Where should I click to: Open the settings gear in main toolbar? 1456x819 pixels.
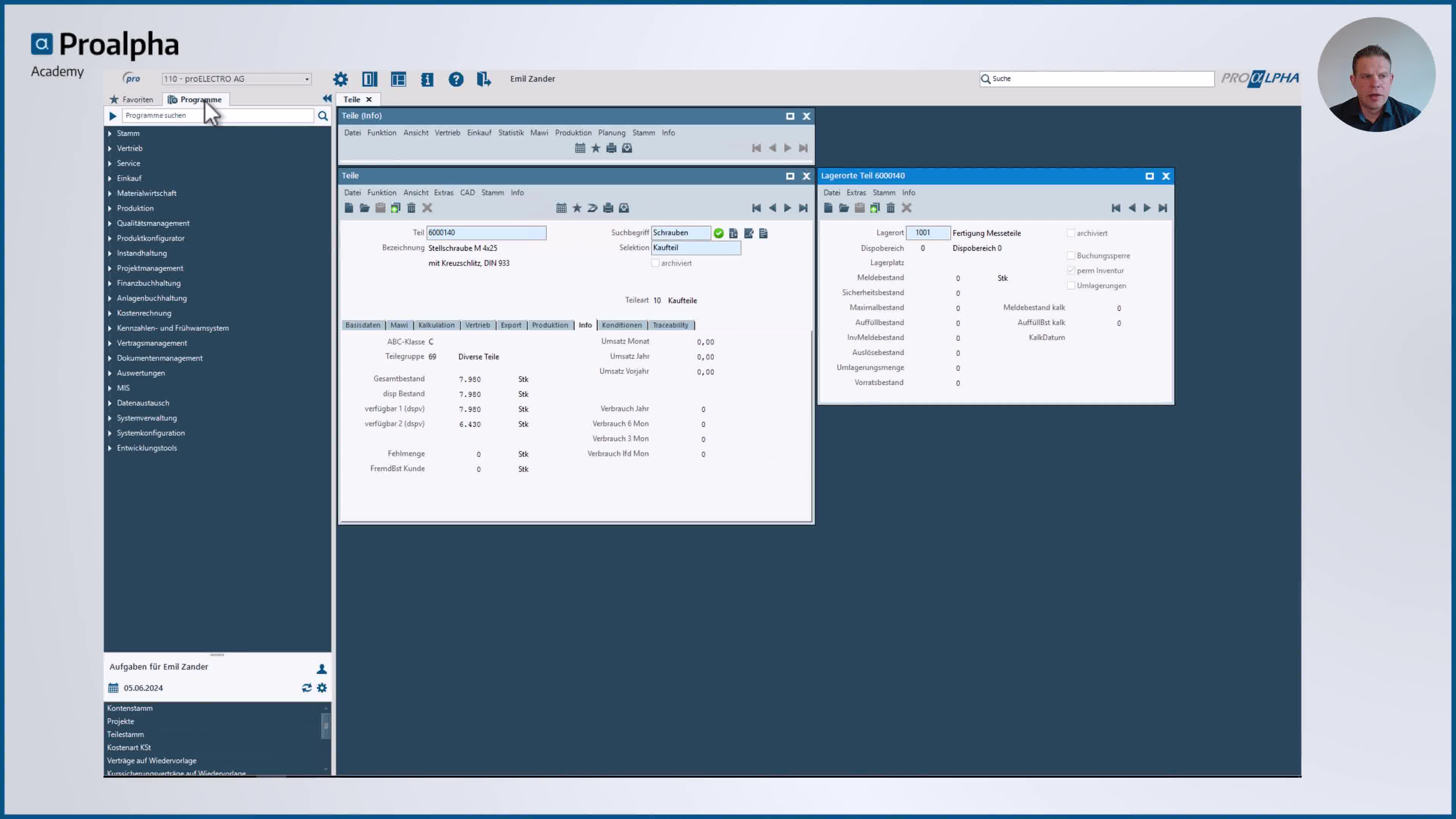click(340, 79)
